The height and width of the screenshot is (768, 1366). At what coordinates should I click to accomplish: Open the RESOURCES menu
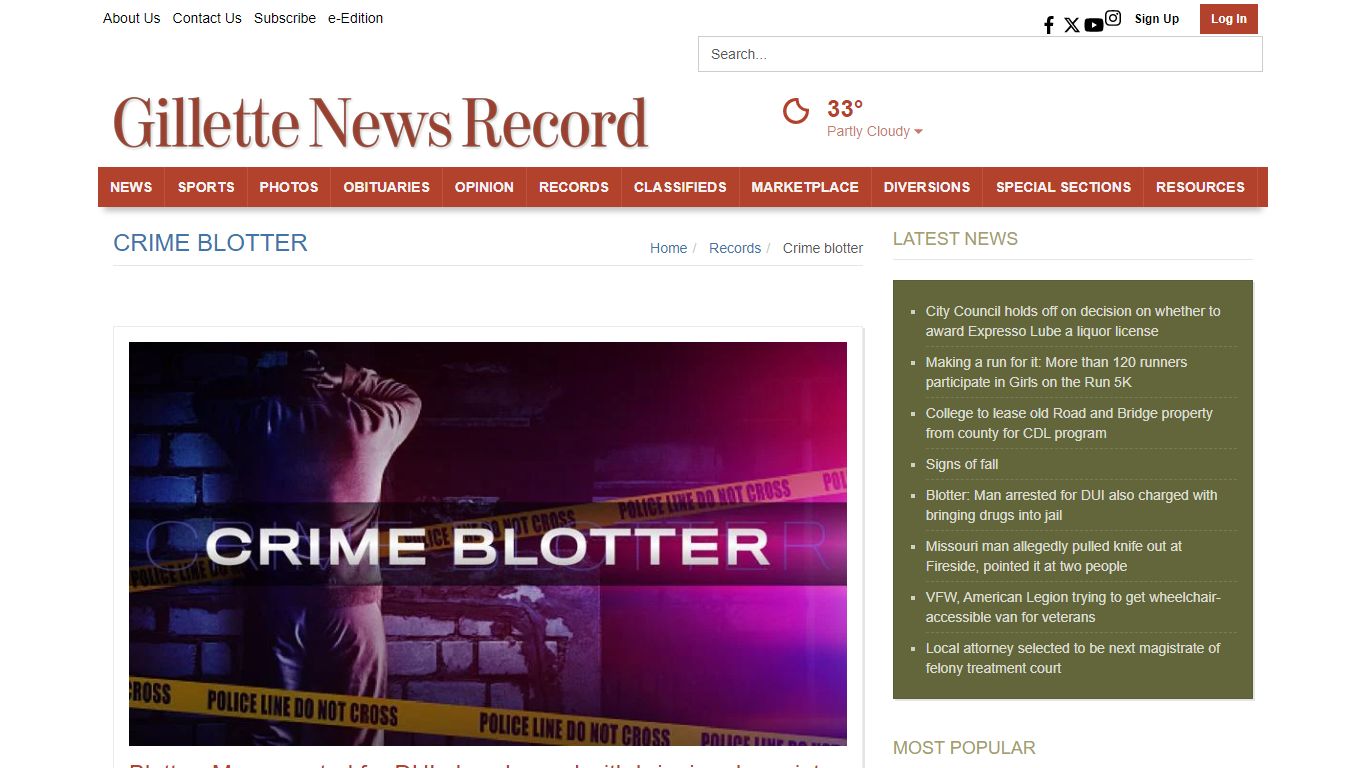pos(1200,187)
